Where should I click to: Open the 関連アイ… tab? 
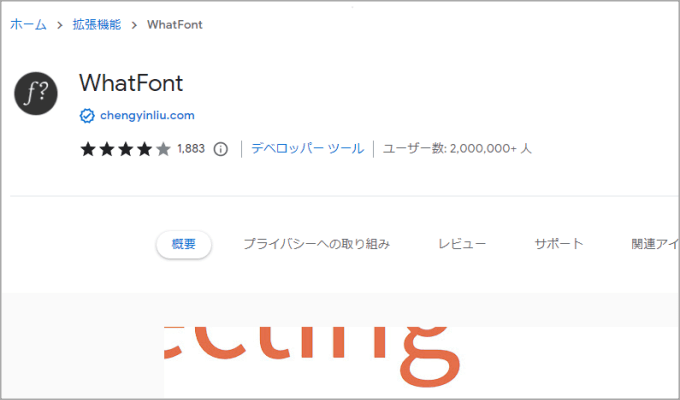[655, 244]
